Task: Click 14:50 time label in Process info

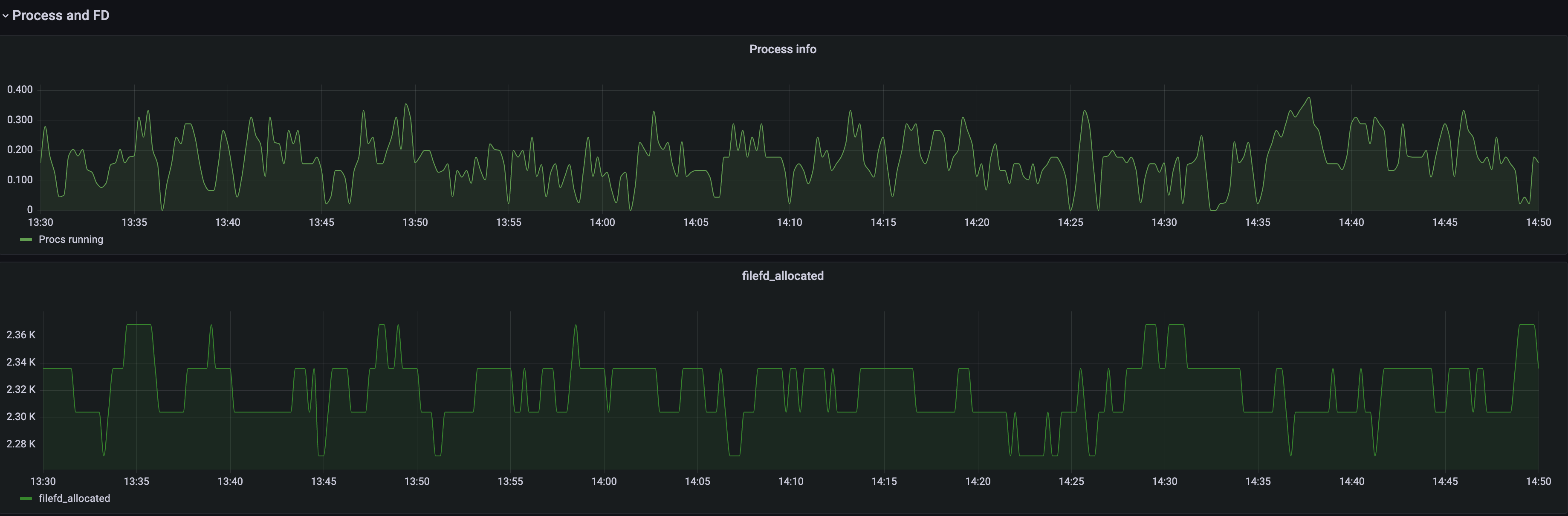Action: pos(1538,223)
